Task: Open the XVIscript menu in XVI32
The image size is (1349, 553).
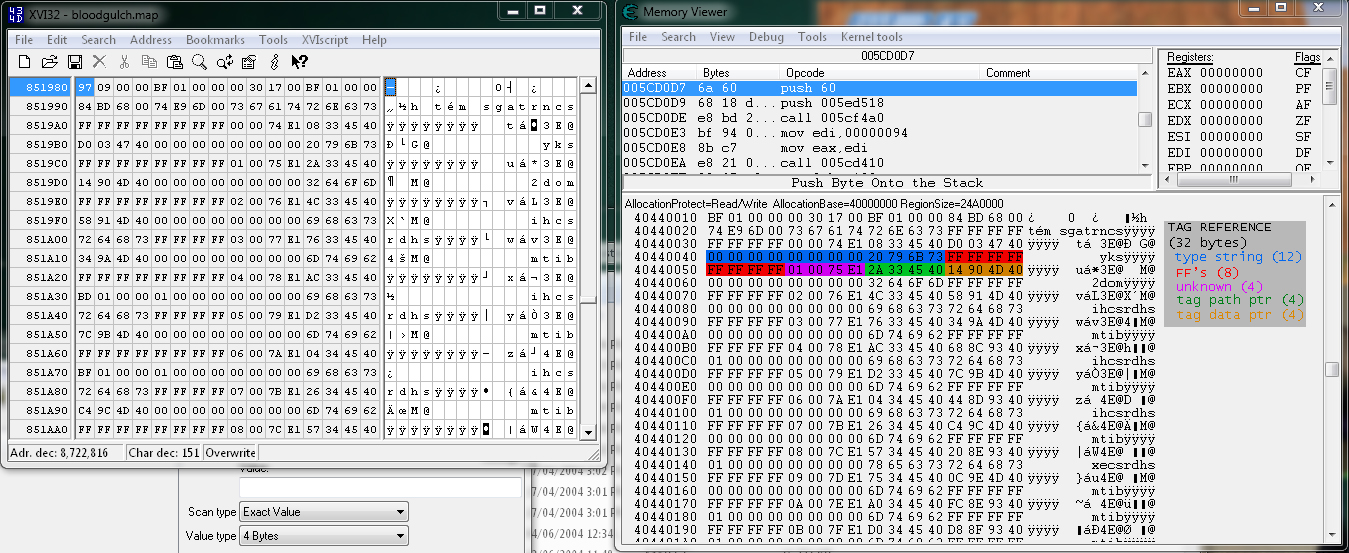Action: [x=325, y=40]
